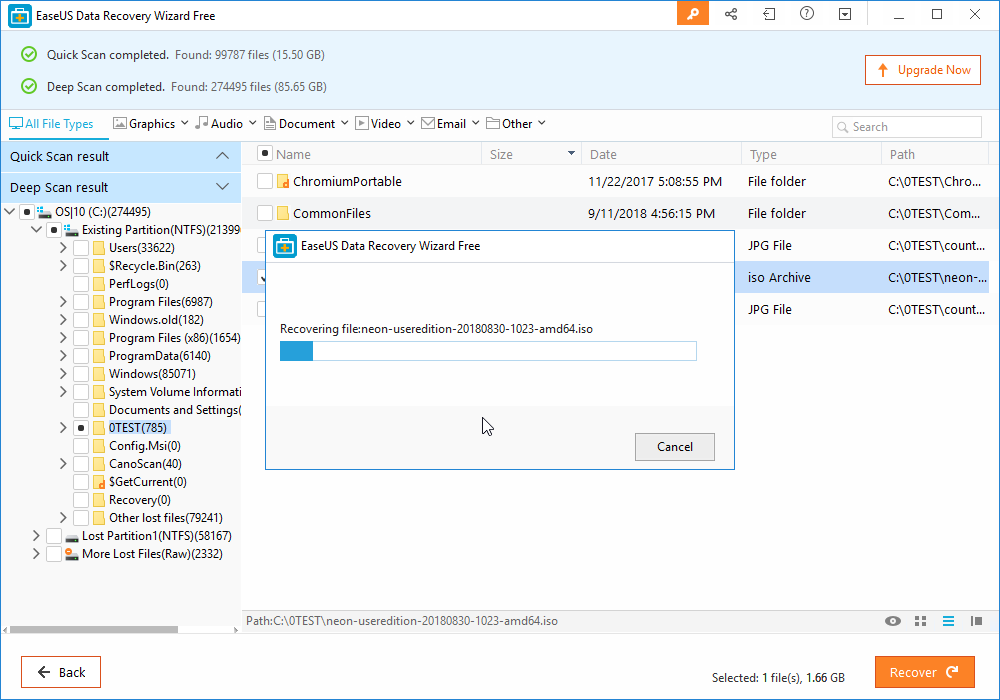This screenshot has width=1000, height=700.
Task: Collapse the OS|10 (C:) tree node
Action: 10,212
